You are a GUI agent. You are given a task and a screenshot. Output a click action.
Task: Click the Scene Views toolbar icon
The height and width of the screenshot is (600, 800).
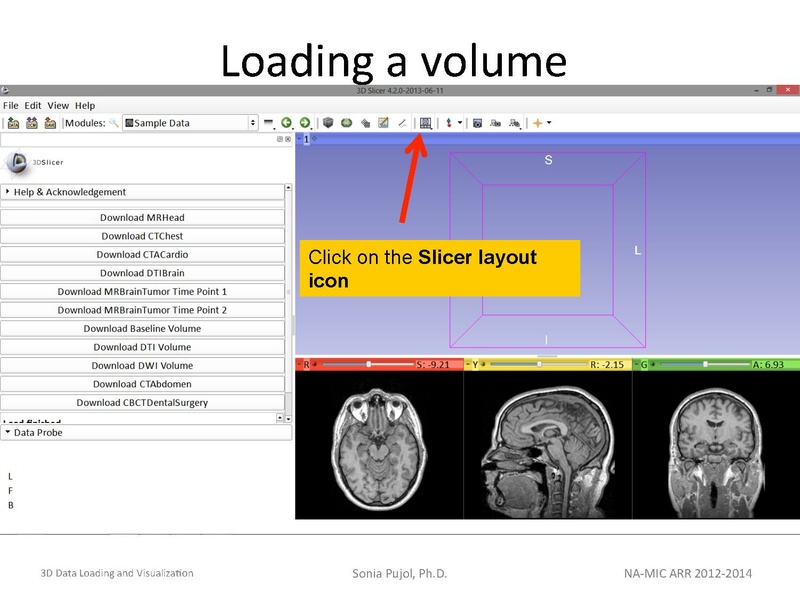pyautogui.click(x=495, y=123)
